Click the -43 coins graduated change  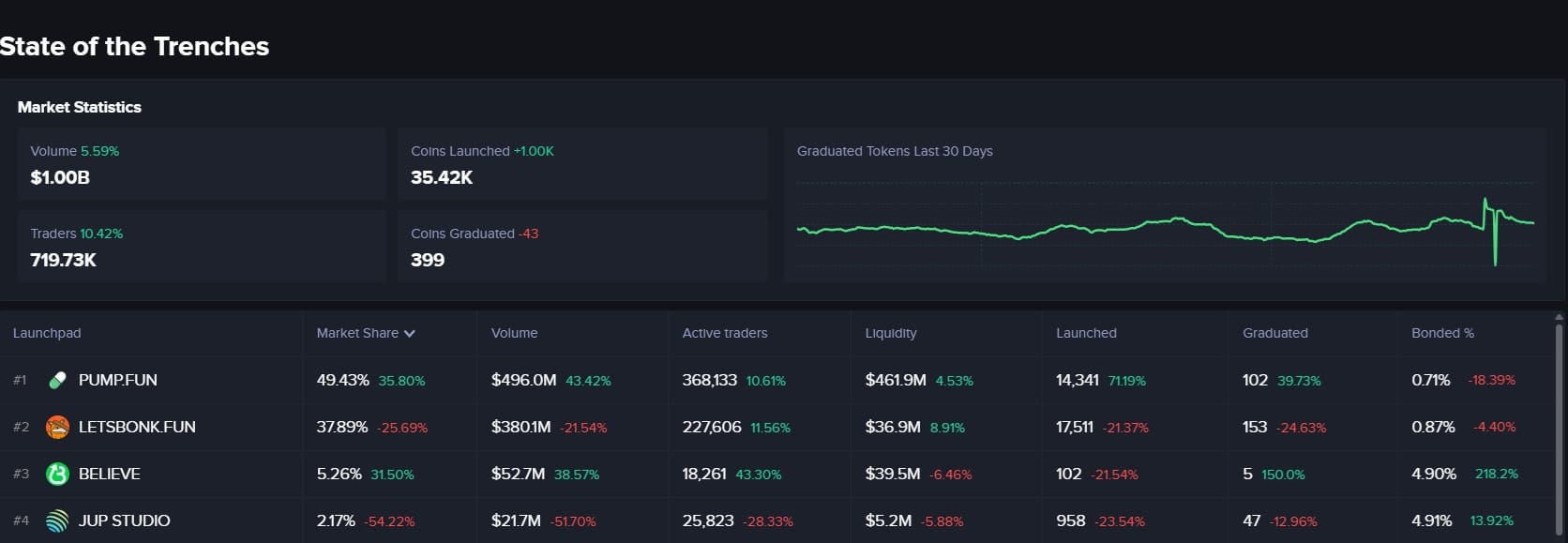tap(529, 234)
